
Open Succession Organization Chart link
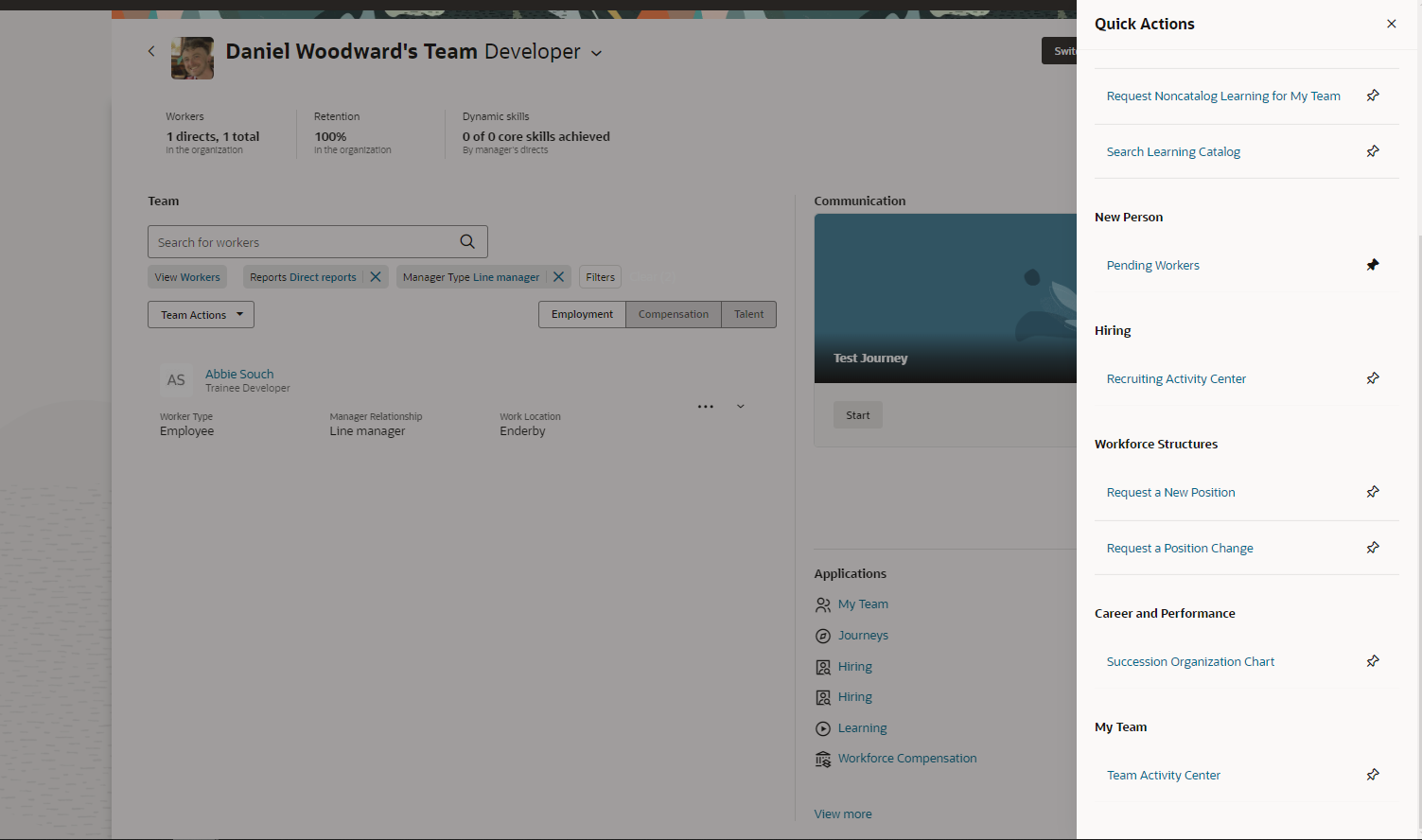click(x=1190, y=662)
